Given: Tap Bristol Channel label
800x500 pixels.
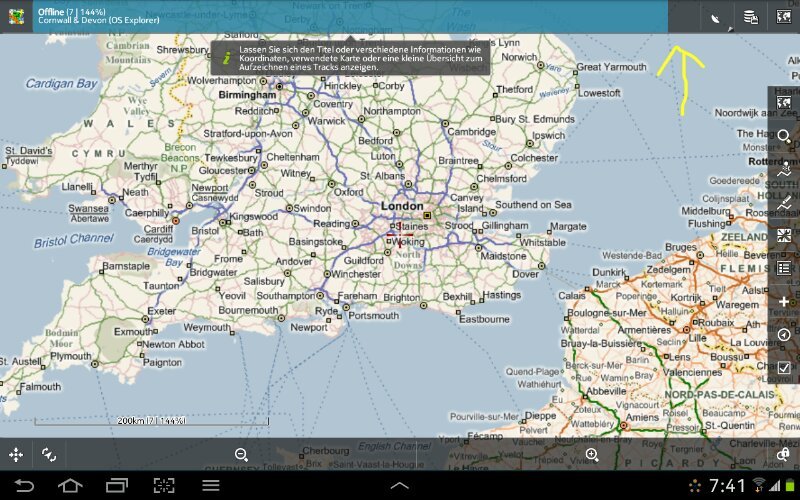Looking at the screenshot, I should pos(74,240).
